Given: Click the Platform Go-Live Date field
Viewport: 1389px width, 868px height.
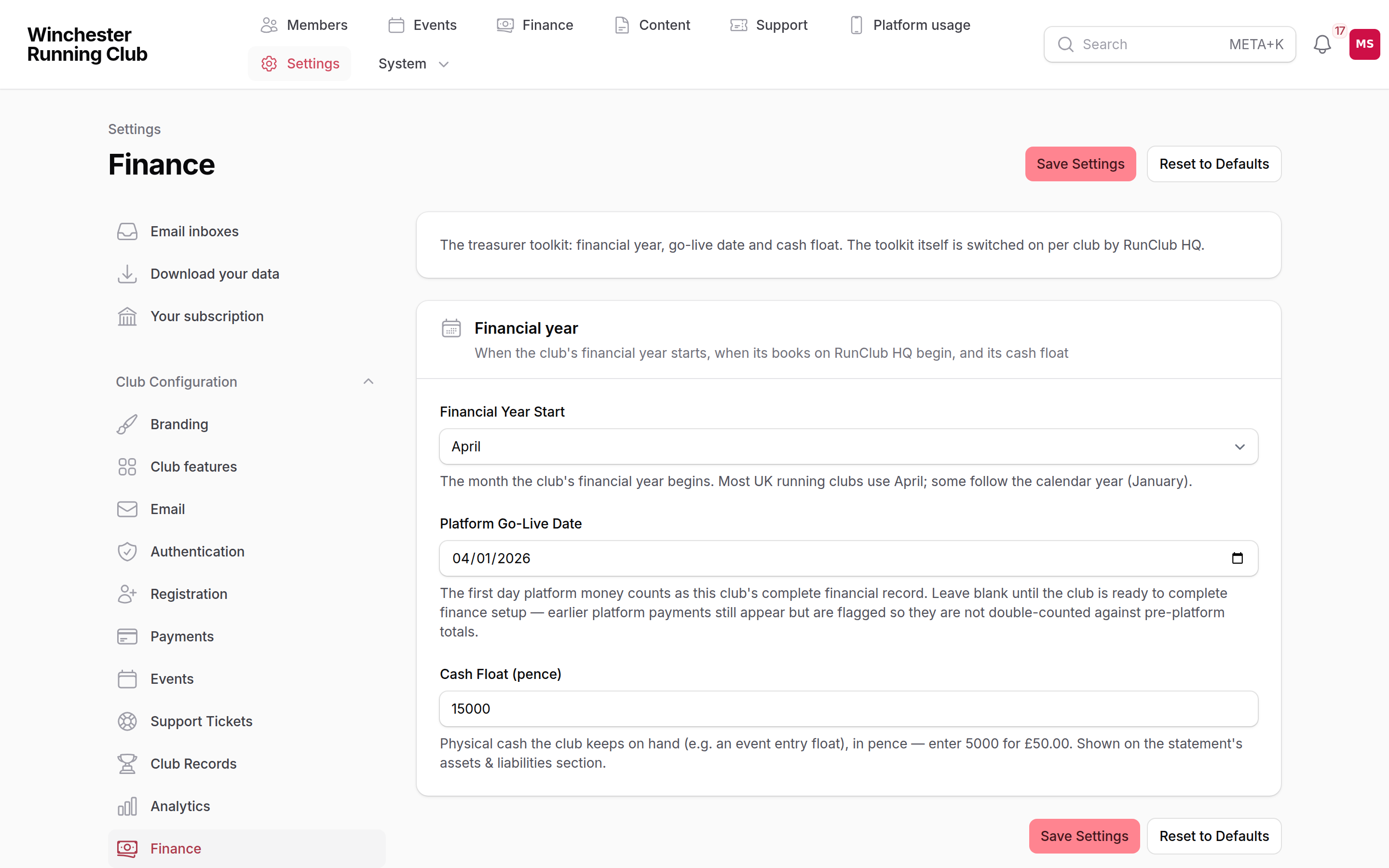Looking at the screenshot, I should (848, 558).
